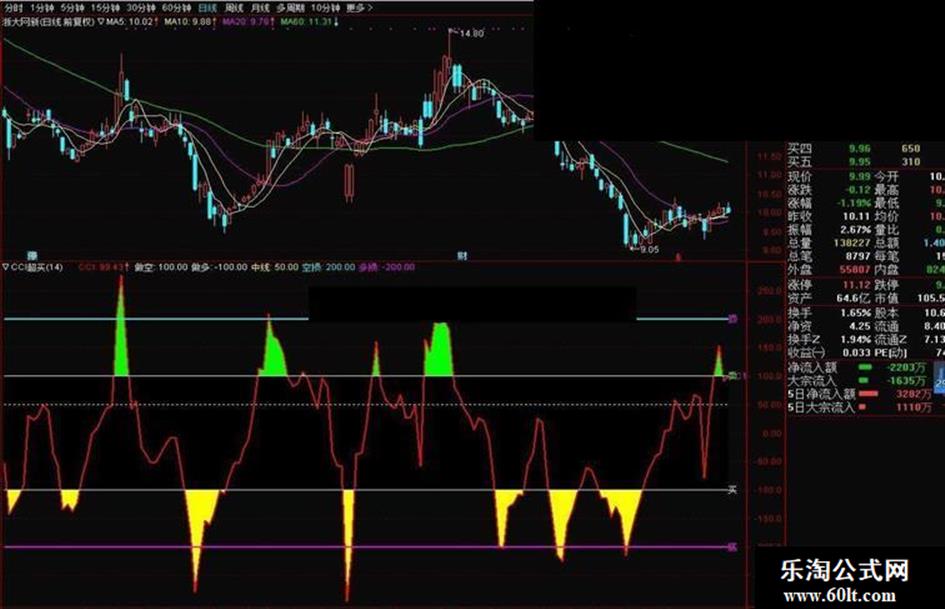945x609 pixels.
Task: Click the red 5日净流入额 bar indicator
Action: pyautogui.click(x=868, y=394)
